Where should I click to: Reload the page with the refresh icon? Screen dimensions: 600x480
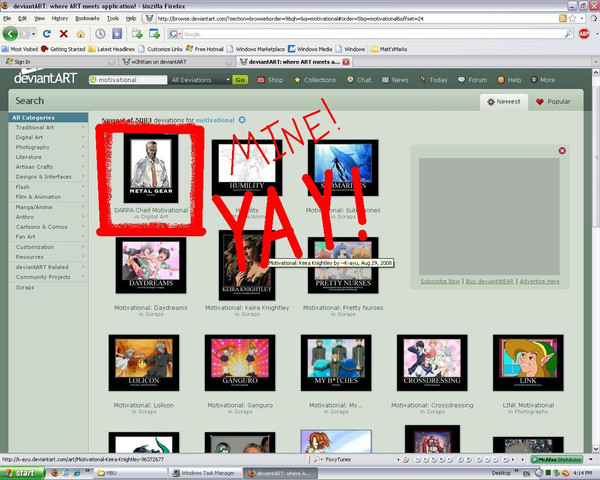click(47, 34)
